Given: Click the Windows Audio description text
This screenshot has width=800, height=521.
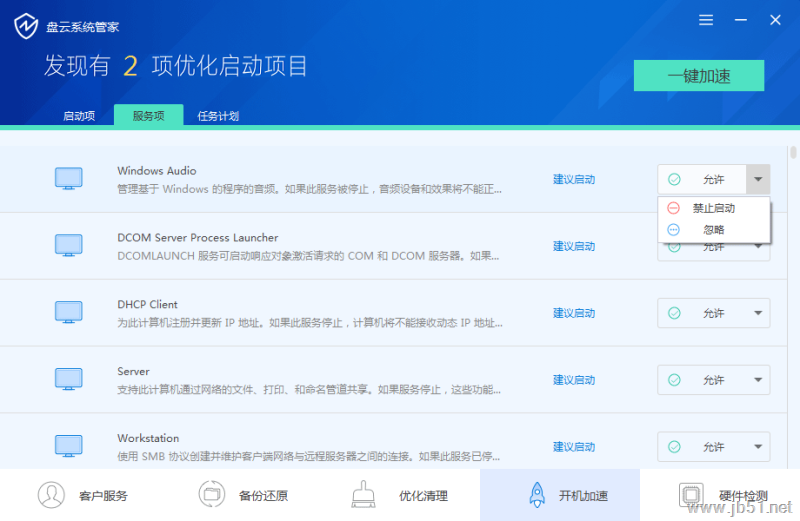Looking at the screenshot, I should click(309, 189).
